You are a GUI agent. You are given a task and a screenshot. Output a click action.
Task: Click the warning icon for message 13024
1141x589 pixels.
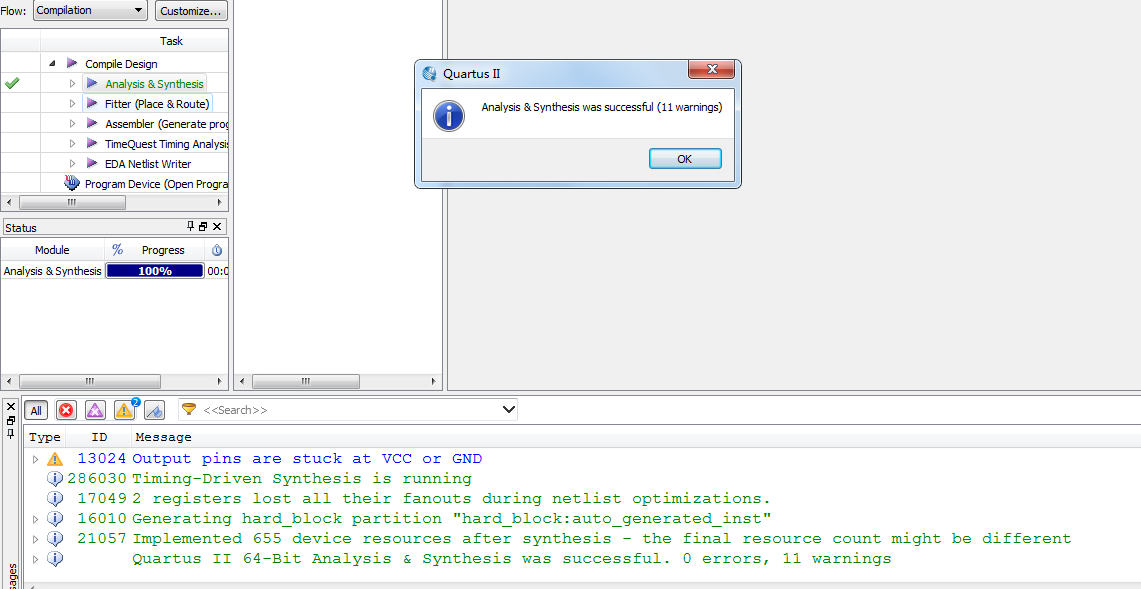55,459
